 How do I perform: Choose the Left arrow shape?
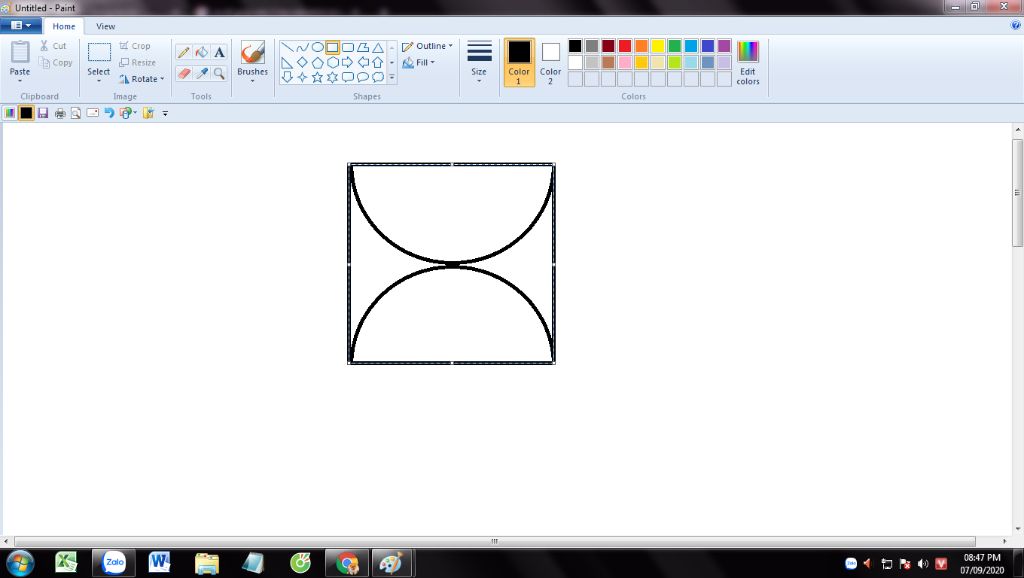pyautogui.click(x=362, y=63)
